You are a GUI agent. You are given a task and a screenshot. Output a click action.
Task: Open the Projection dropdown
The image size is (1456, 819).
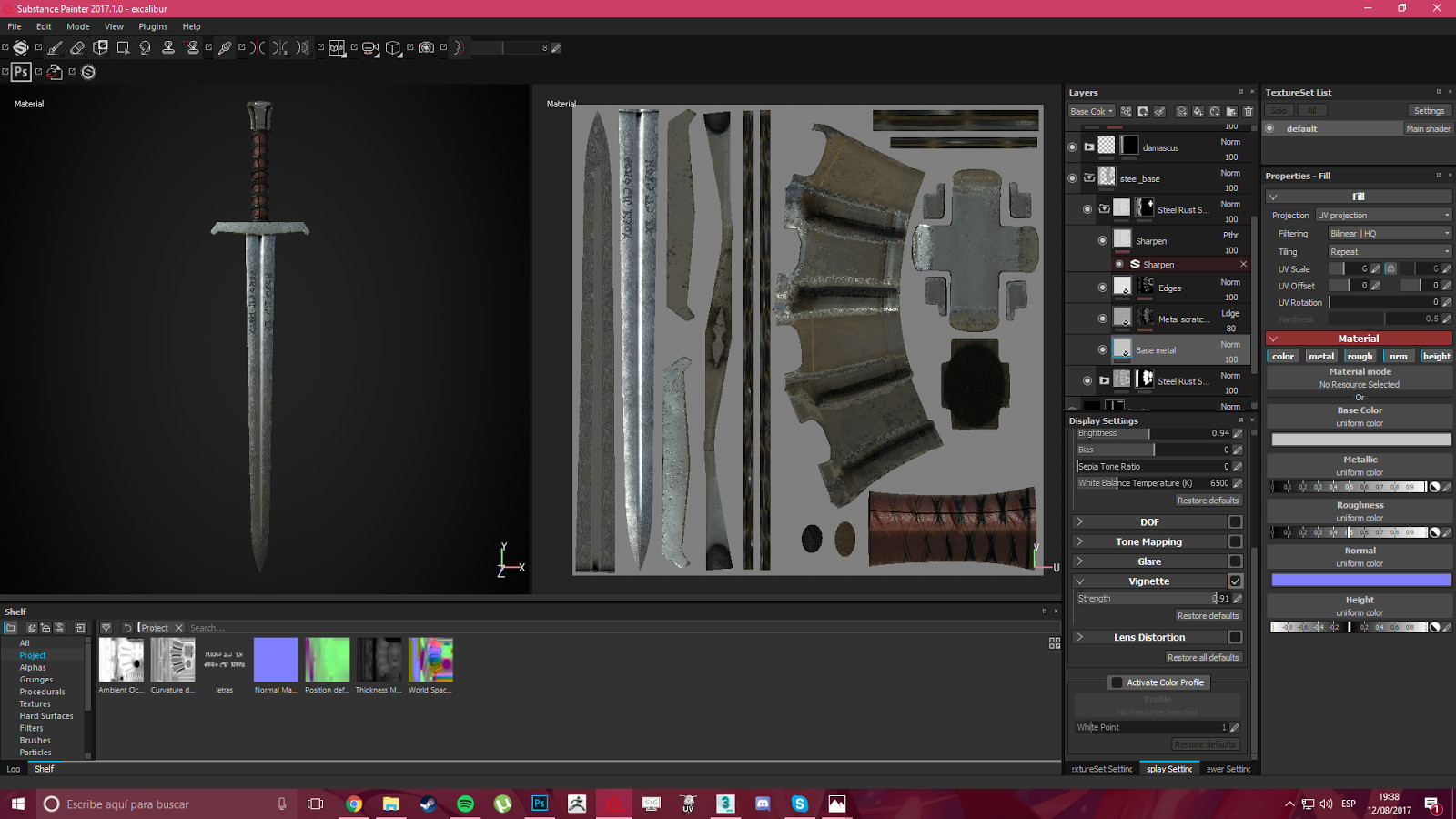1383,216
